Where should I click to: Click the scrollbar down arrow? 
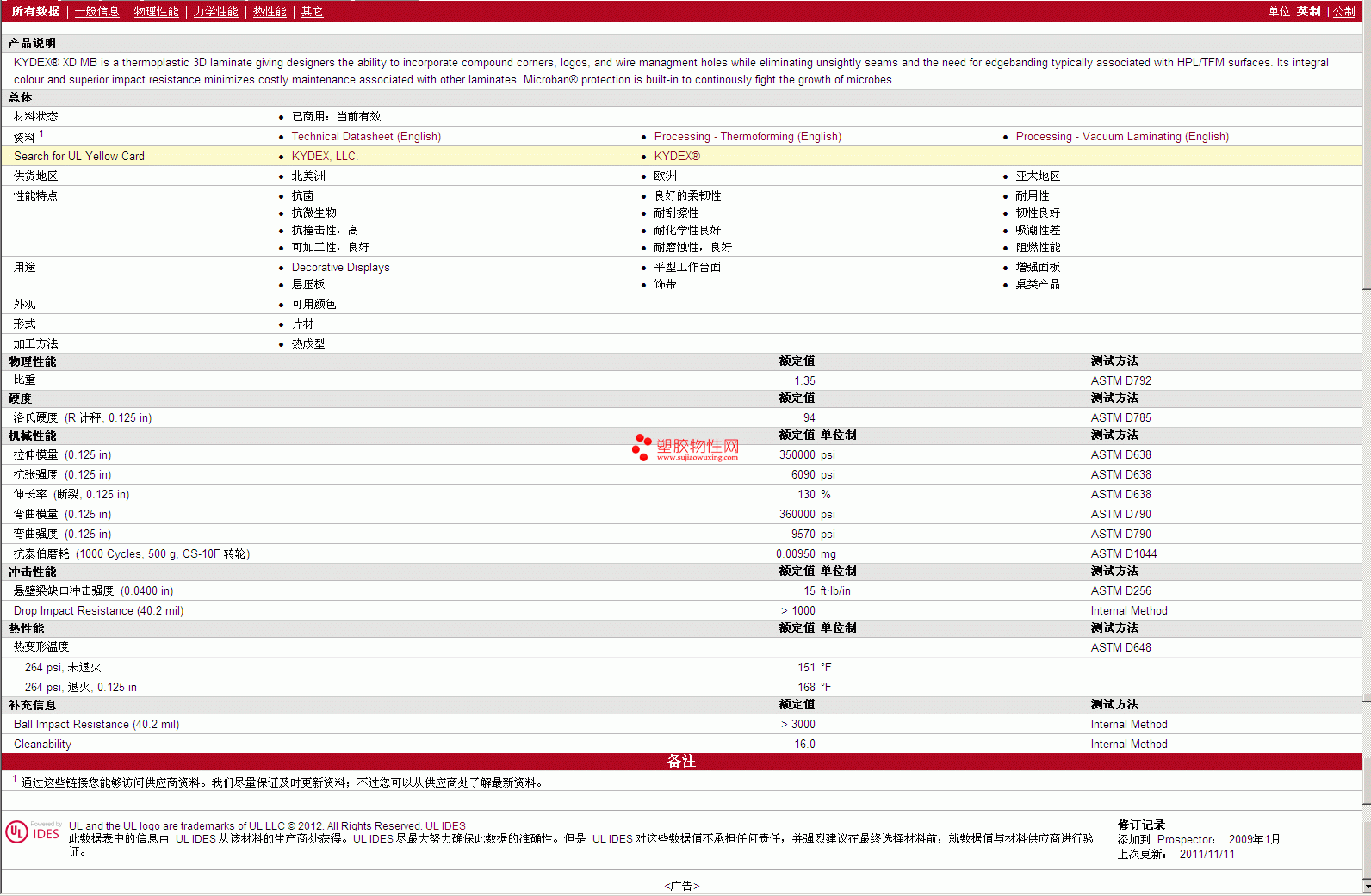click(x=1367, y=886)
